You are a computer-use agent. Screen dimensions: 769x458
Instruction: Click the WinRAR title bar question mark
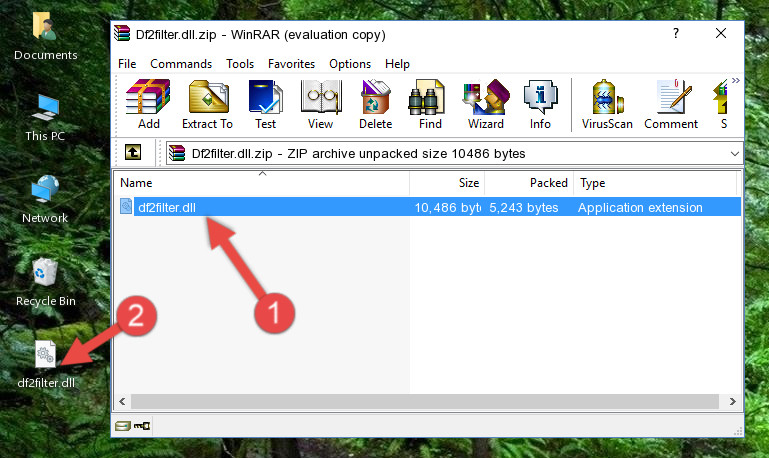(x=676, y=33)
